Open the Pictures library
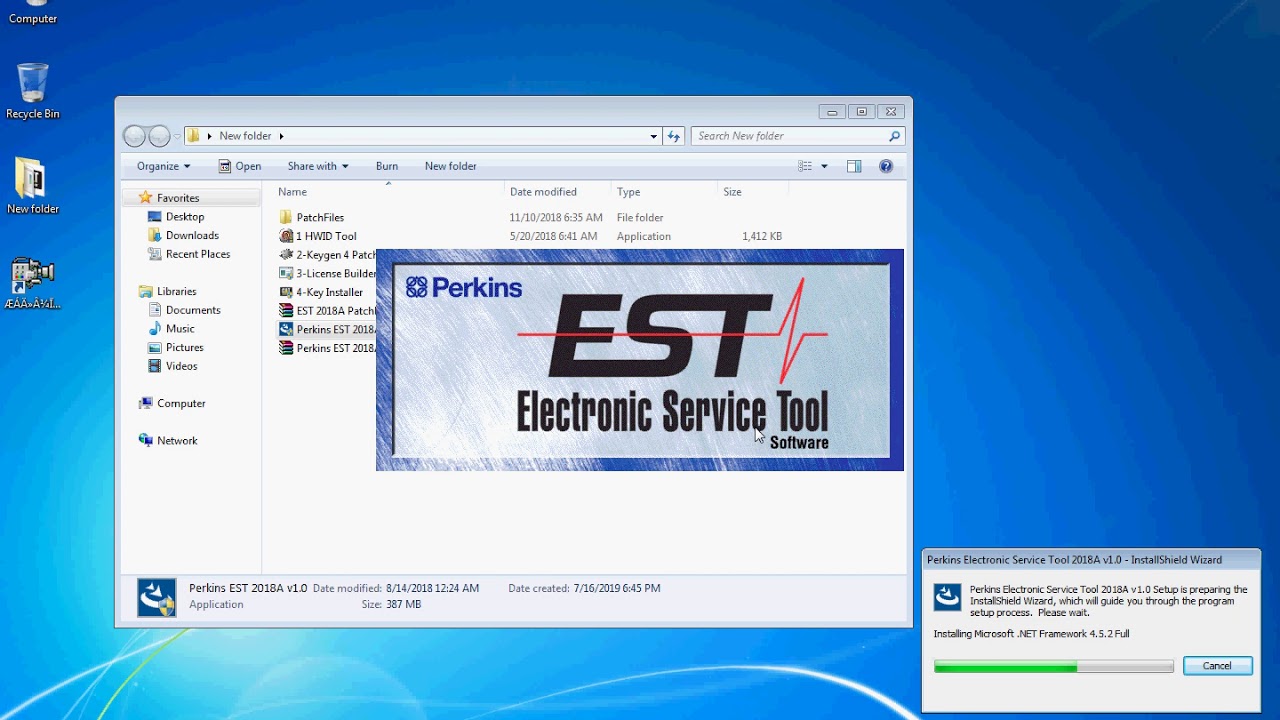 tap(184, 348)
